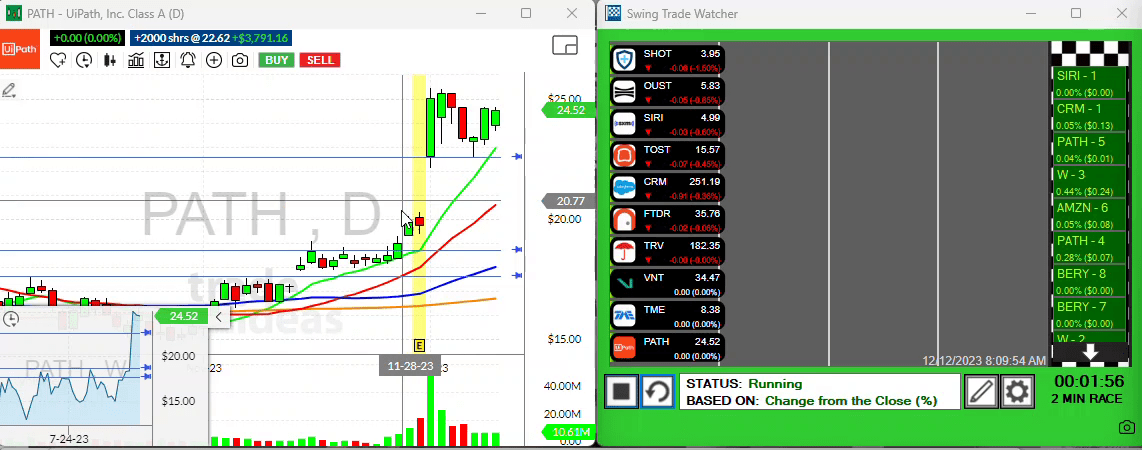Select AMZN - 6 leaderboard entry
Viewport: 1142px width, 450px height.
pos(1090,215)
